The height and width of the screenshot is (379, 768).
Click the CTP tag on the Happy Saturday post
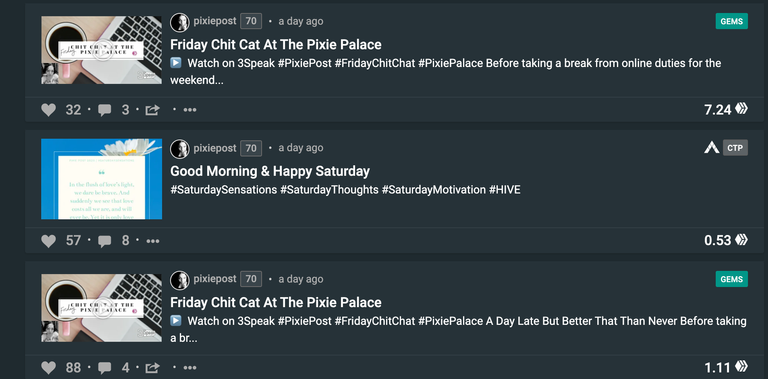pos(735,147)
